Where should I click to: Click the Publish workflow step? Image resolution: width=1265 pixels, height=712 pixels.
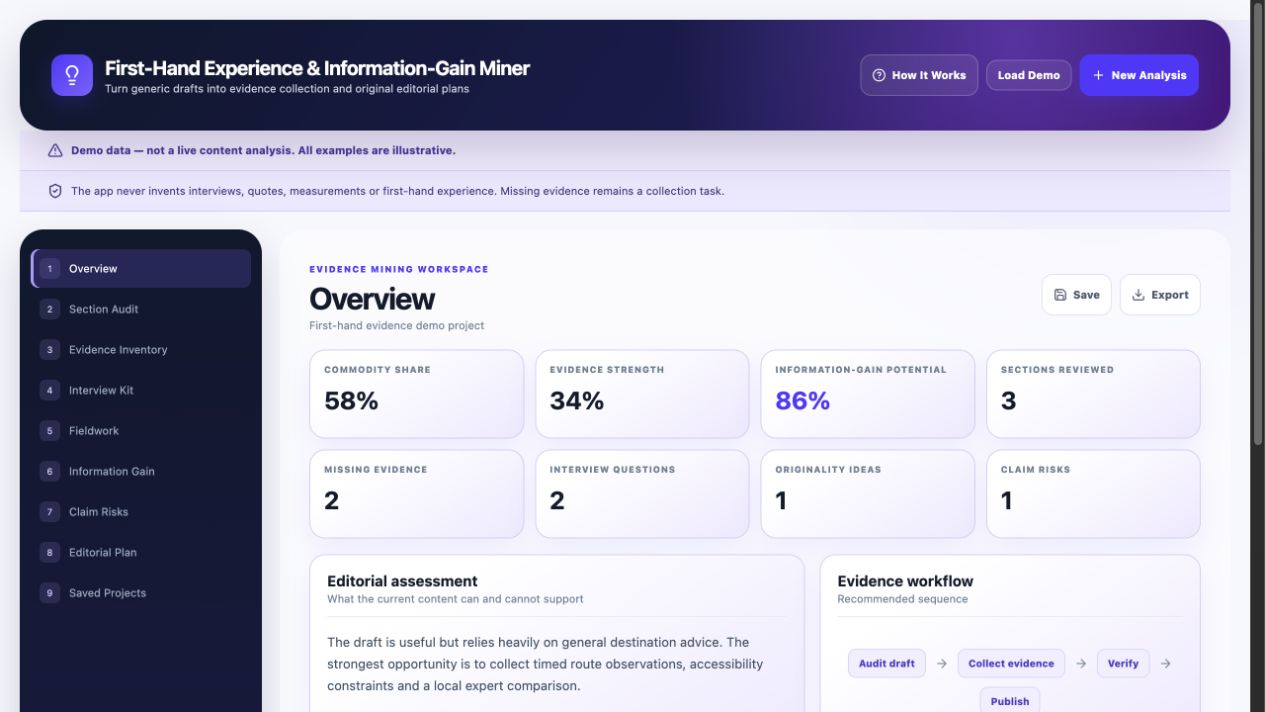(1010, 701)
